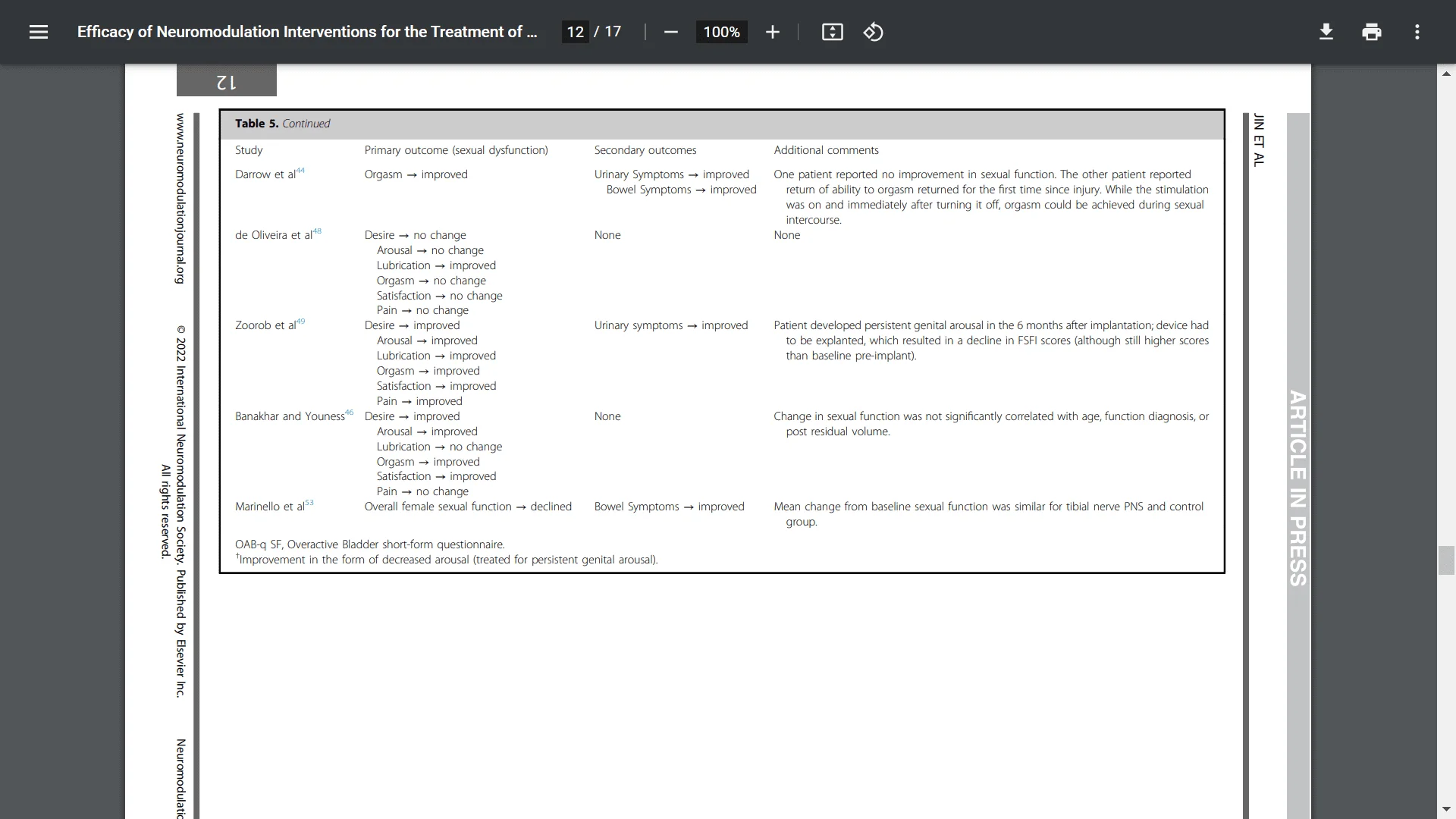Open the sidebar hamburger menu
1456x819 pixels.
39,32
